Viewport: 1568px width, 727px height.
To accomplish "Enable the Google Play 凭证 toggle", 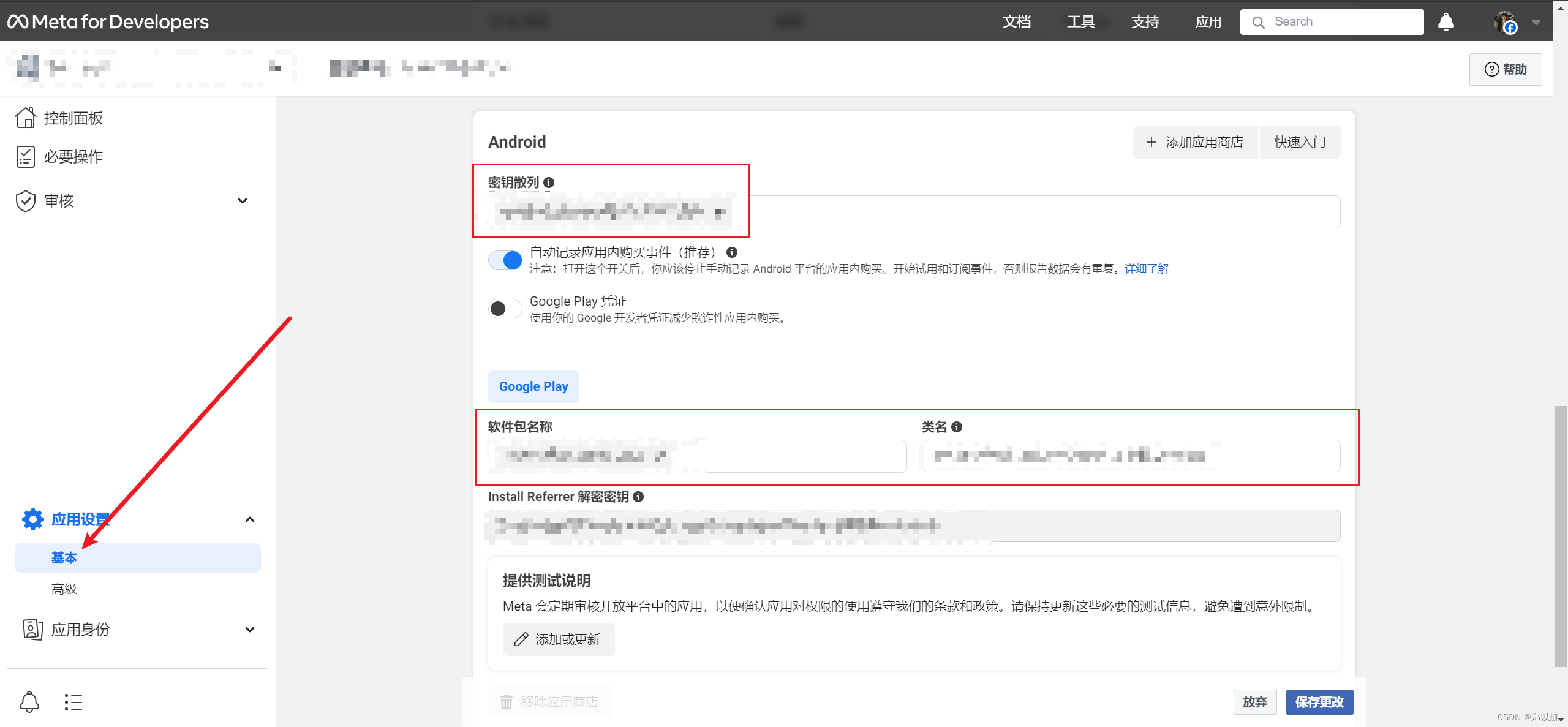I will [x=505, y=309].
